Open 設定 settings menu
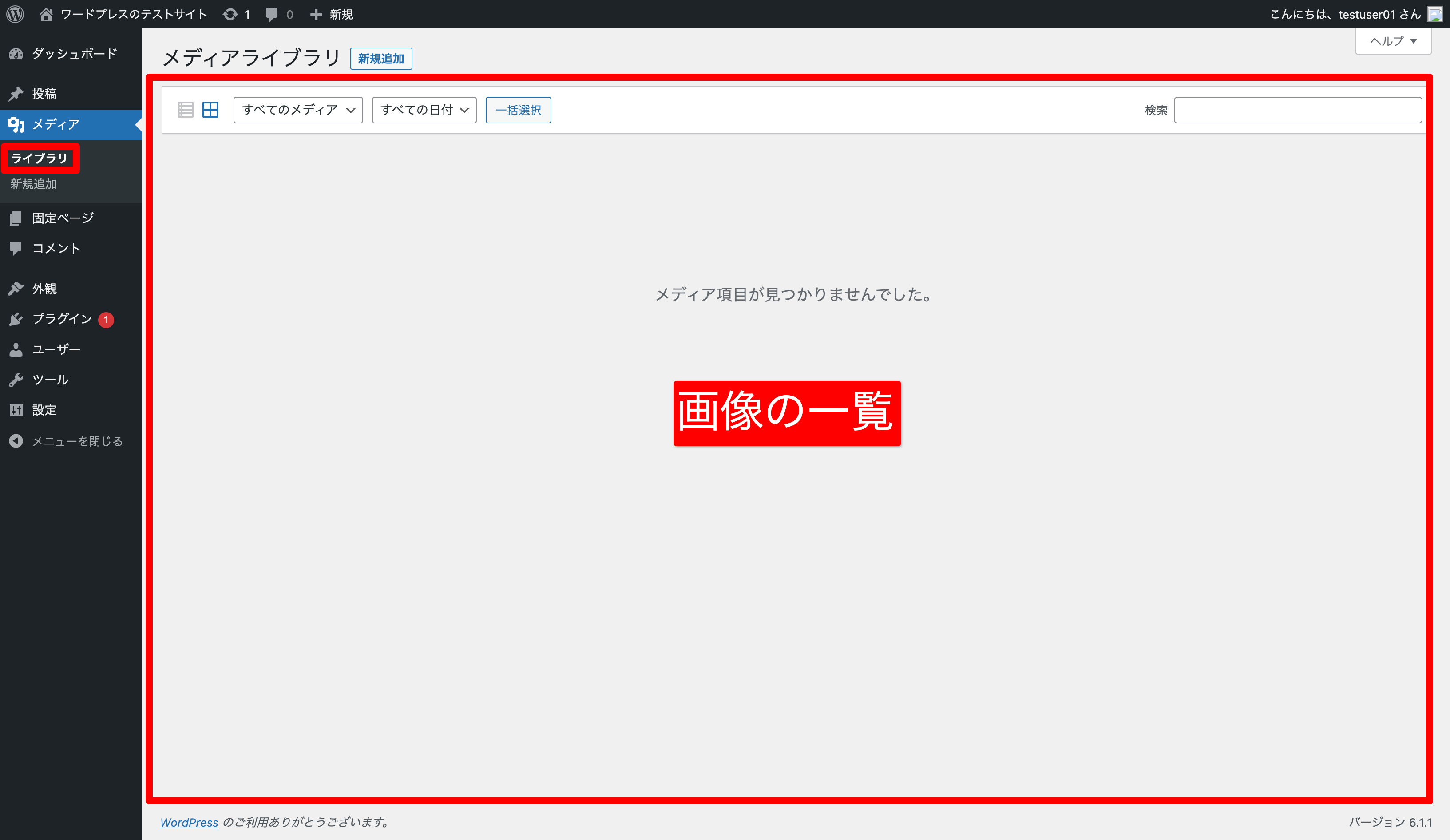The width and height of the screenshot is (1450, 840). point(71,410)
